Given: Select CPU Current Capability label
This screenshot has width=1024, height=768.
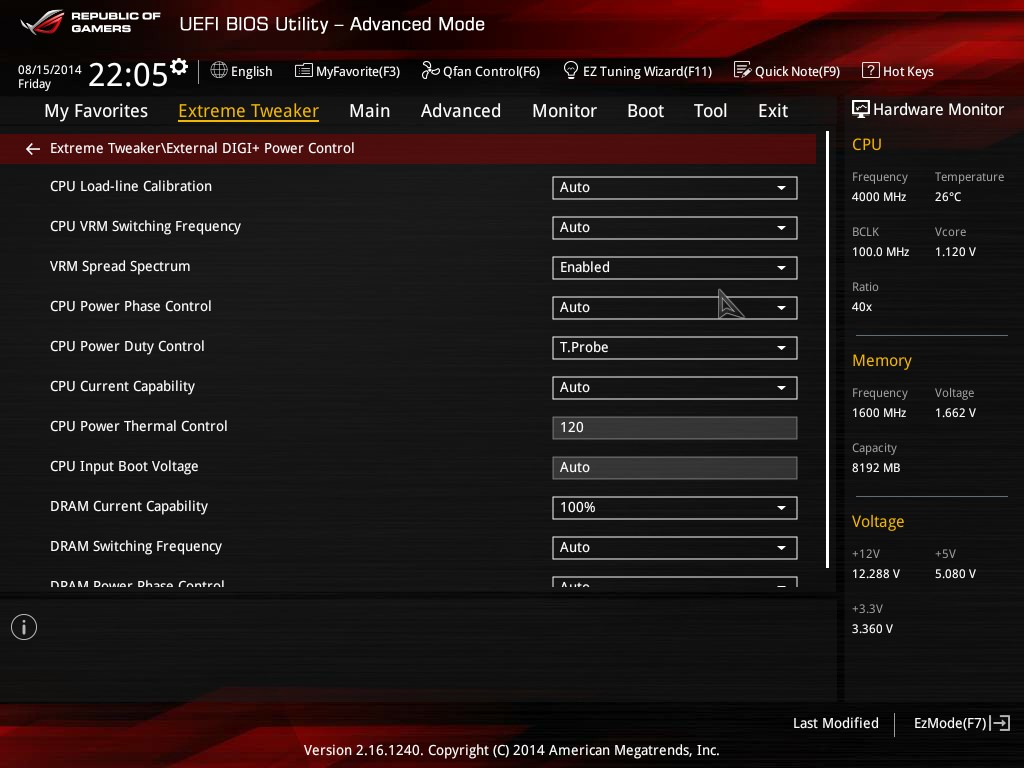Looking at the screenshot, I should tap(122, 386).
